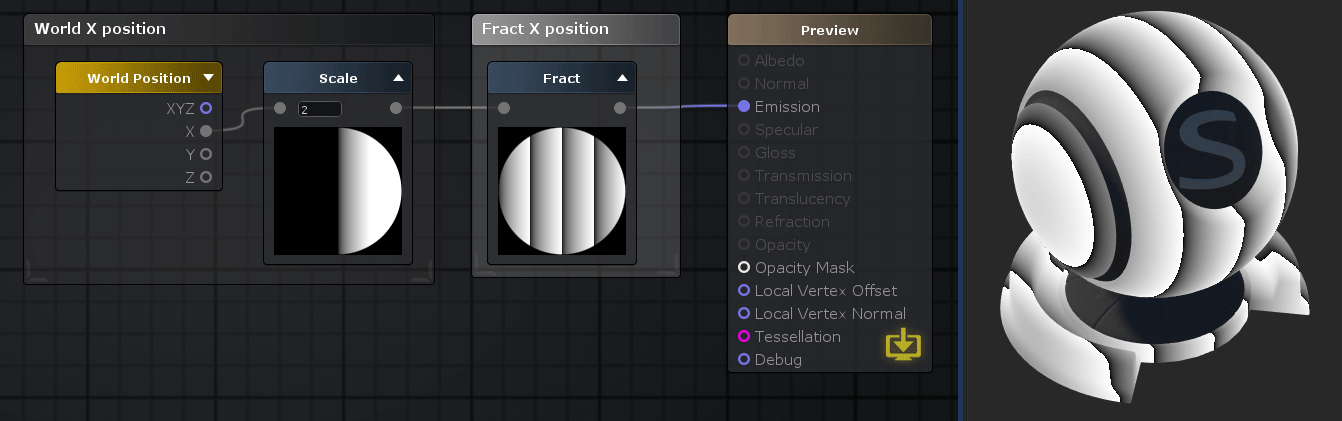
Task: Click the World Position Y output port
Action: coord(206,154)
